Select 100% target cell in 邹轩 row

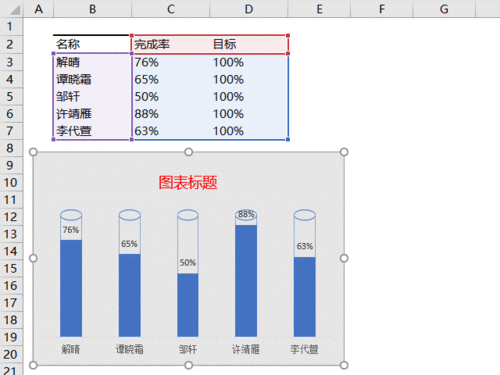[x=249, y=97]
